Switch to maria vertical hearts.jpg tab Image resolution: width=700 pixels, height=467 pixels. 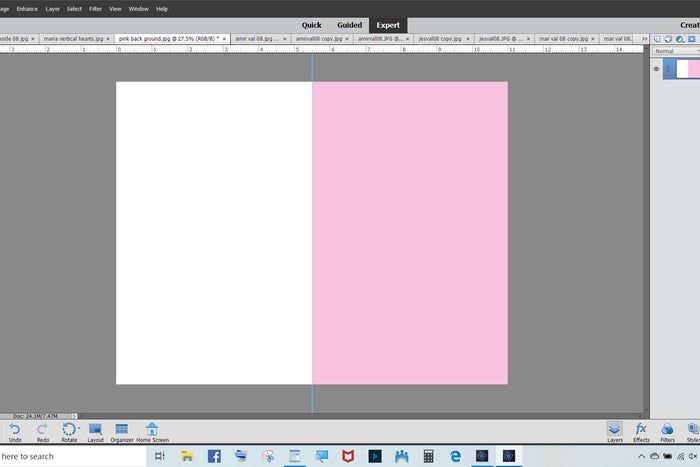74,38
